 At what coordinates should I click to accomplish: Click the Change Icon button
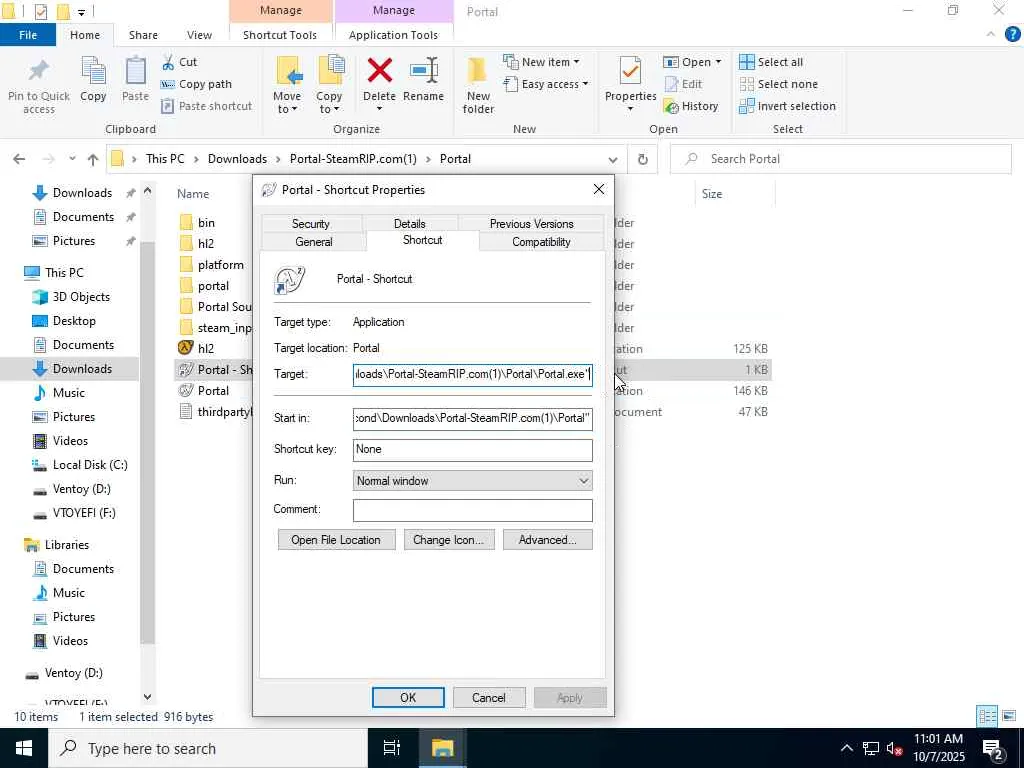click(449, 540)
